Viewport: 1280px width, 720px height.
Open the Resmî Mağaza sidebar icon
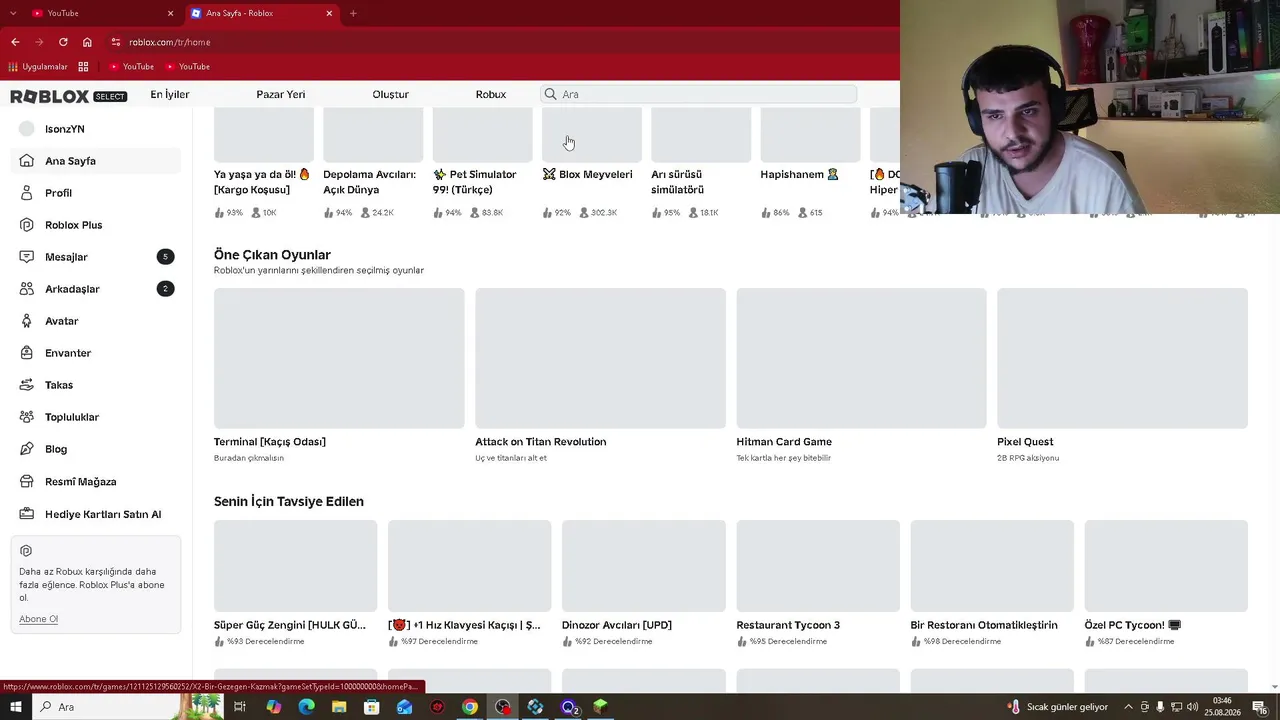pyautogui.click(x=27, y=481)
